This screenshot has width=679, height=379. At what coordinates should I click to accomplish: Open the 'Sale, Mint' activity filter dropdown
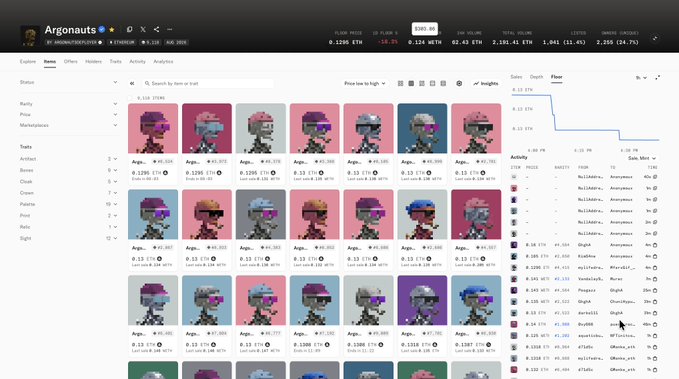pos(642,158)
